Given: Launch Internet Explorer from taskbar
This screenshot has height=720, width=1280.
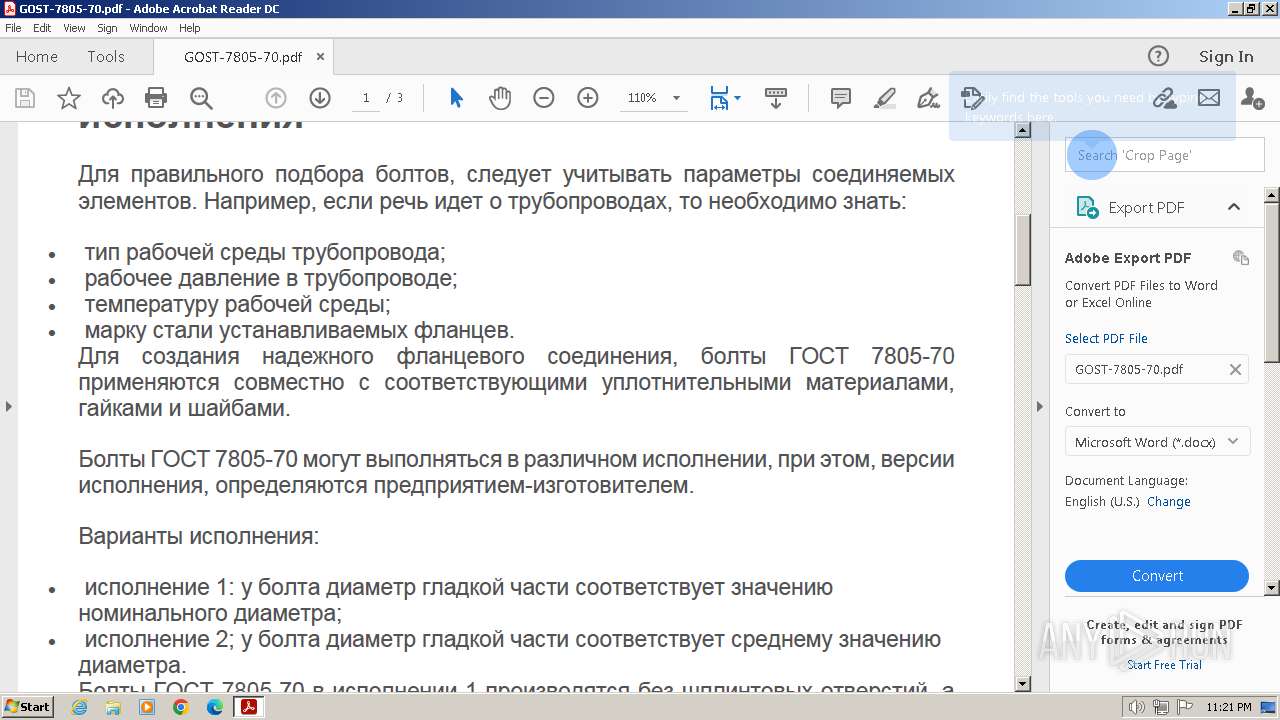Looking at the screenshot, I should [x=79, y=707].
